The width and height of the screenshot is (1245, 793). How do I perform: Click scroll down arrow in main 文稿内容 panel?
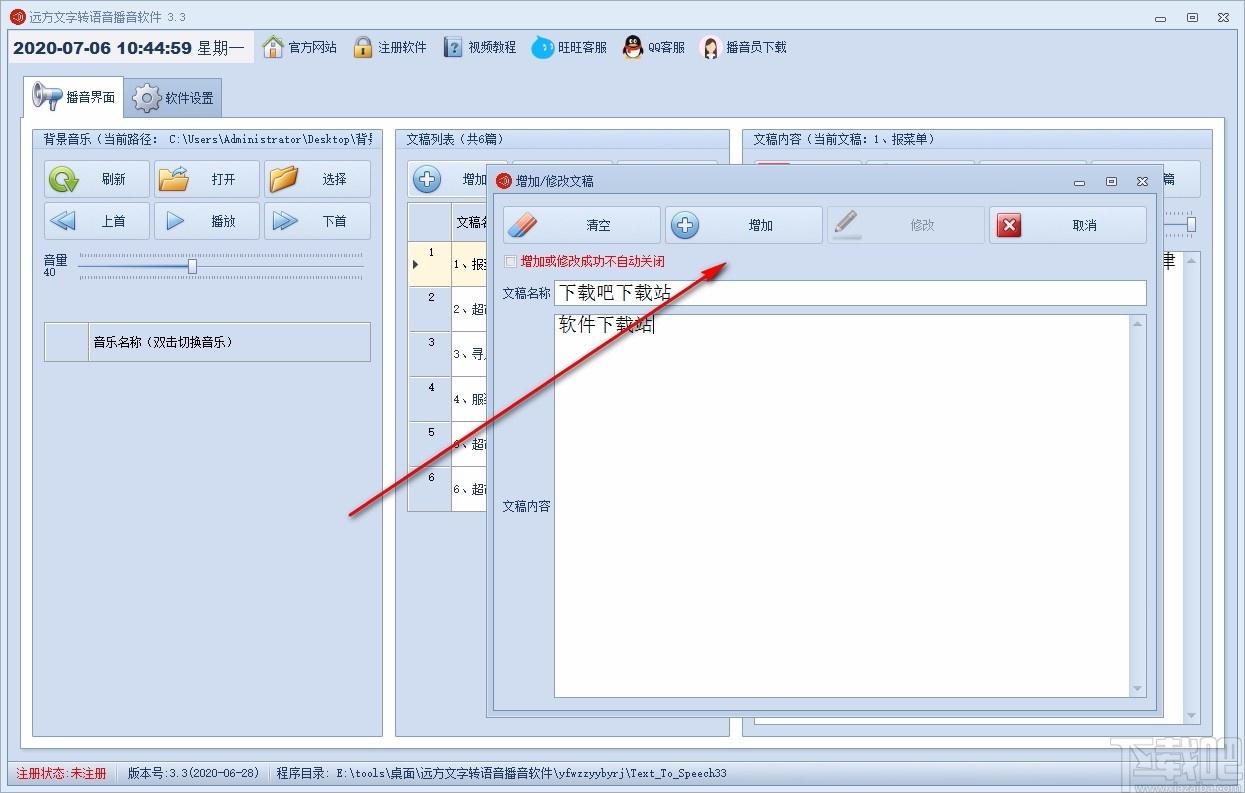coord(1191,716)
